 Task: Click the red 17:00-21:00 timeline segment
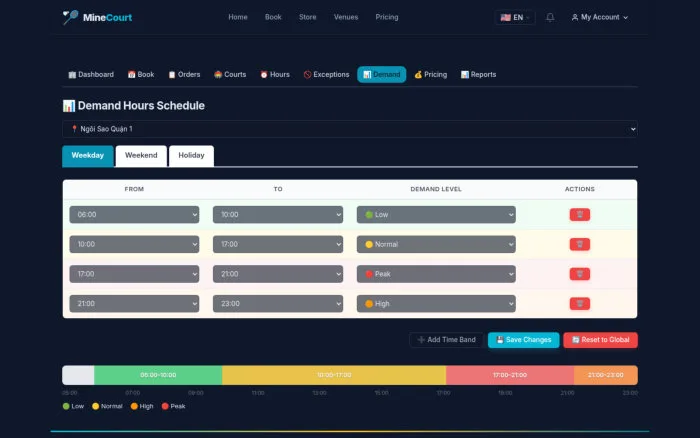(x=510, y=375)
